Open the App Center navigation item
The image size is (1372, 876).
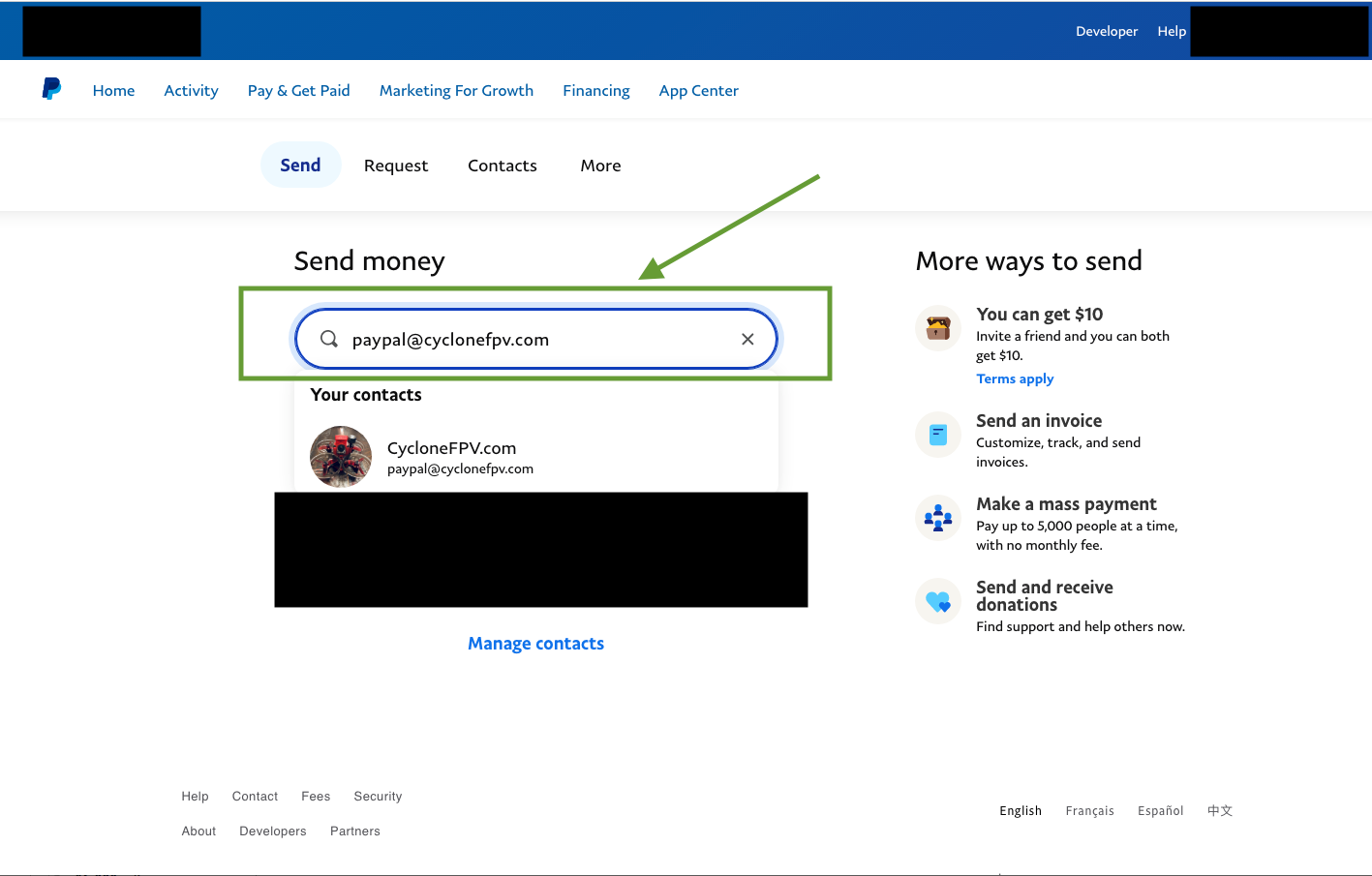tap(699, 90)
